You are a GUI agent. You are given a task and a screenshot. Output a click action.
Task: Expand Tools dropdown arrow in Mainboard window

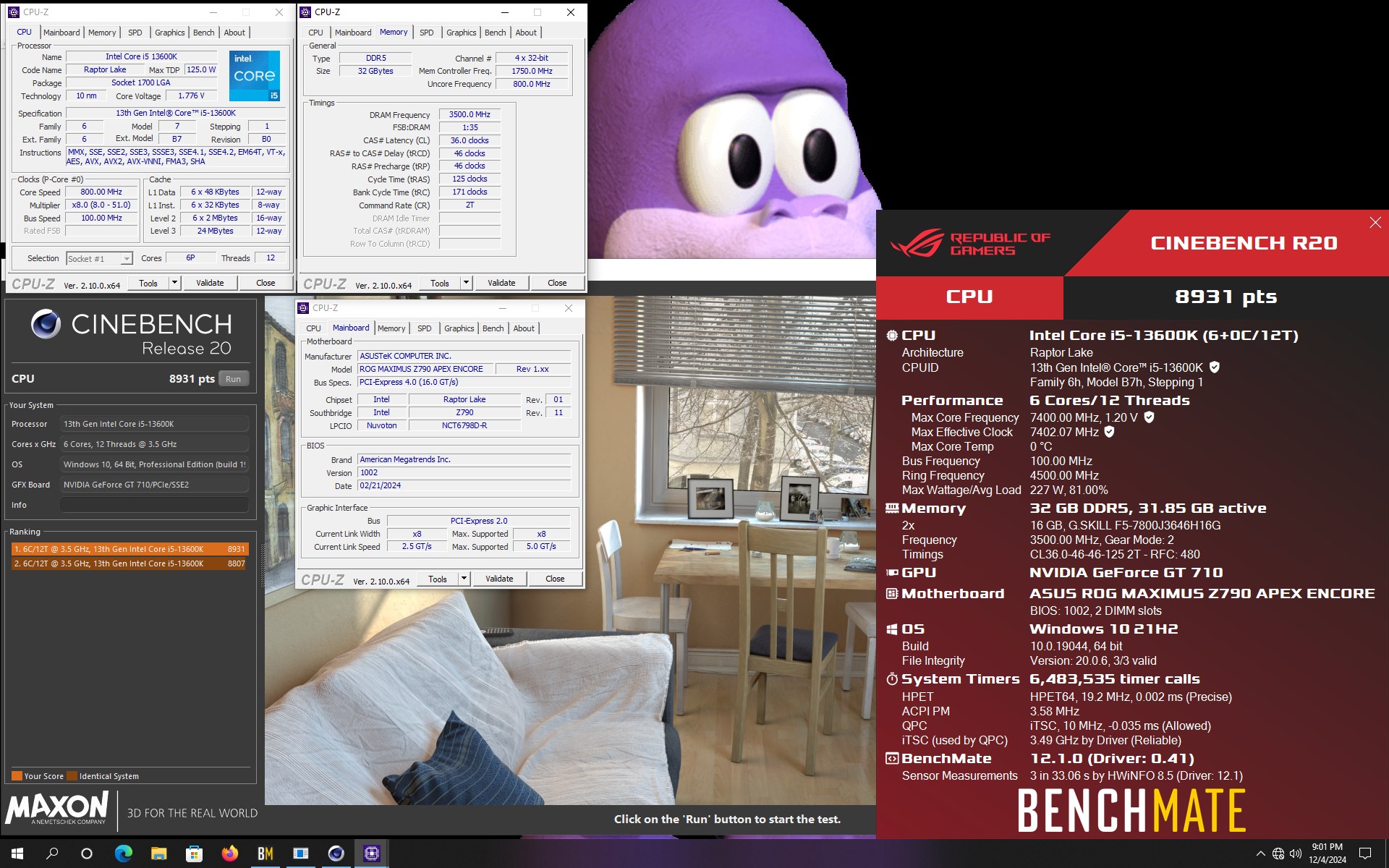coord(464,579)
